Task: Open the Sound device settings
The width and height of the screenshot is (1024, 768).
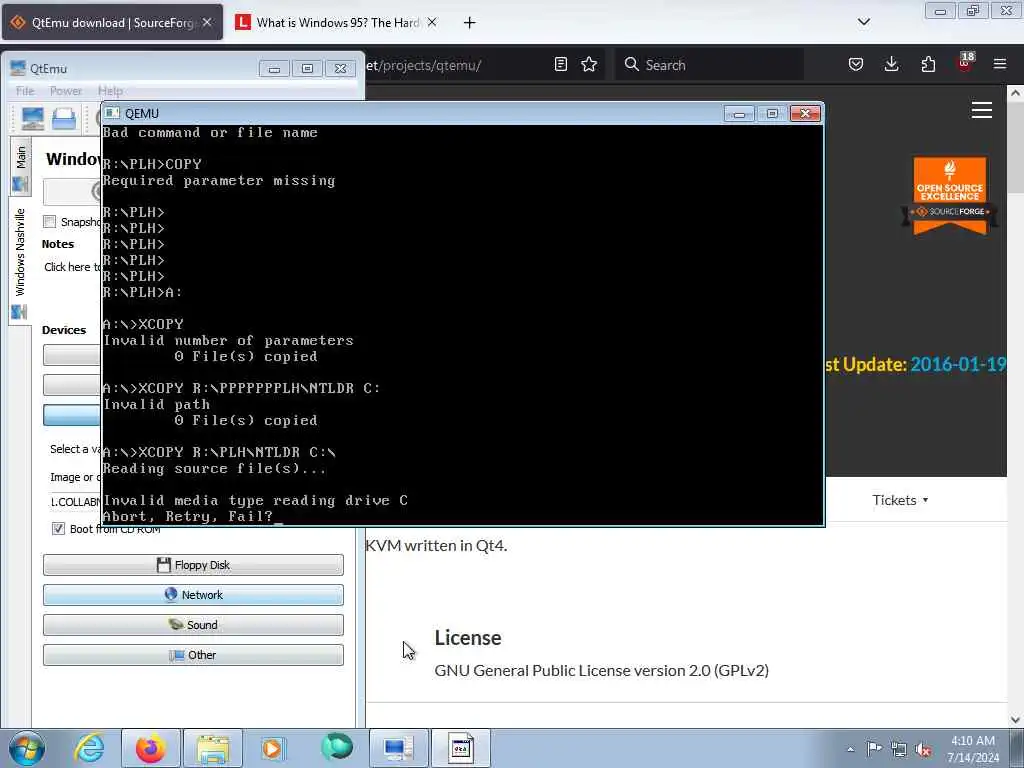Action: pos(193,625)
